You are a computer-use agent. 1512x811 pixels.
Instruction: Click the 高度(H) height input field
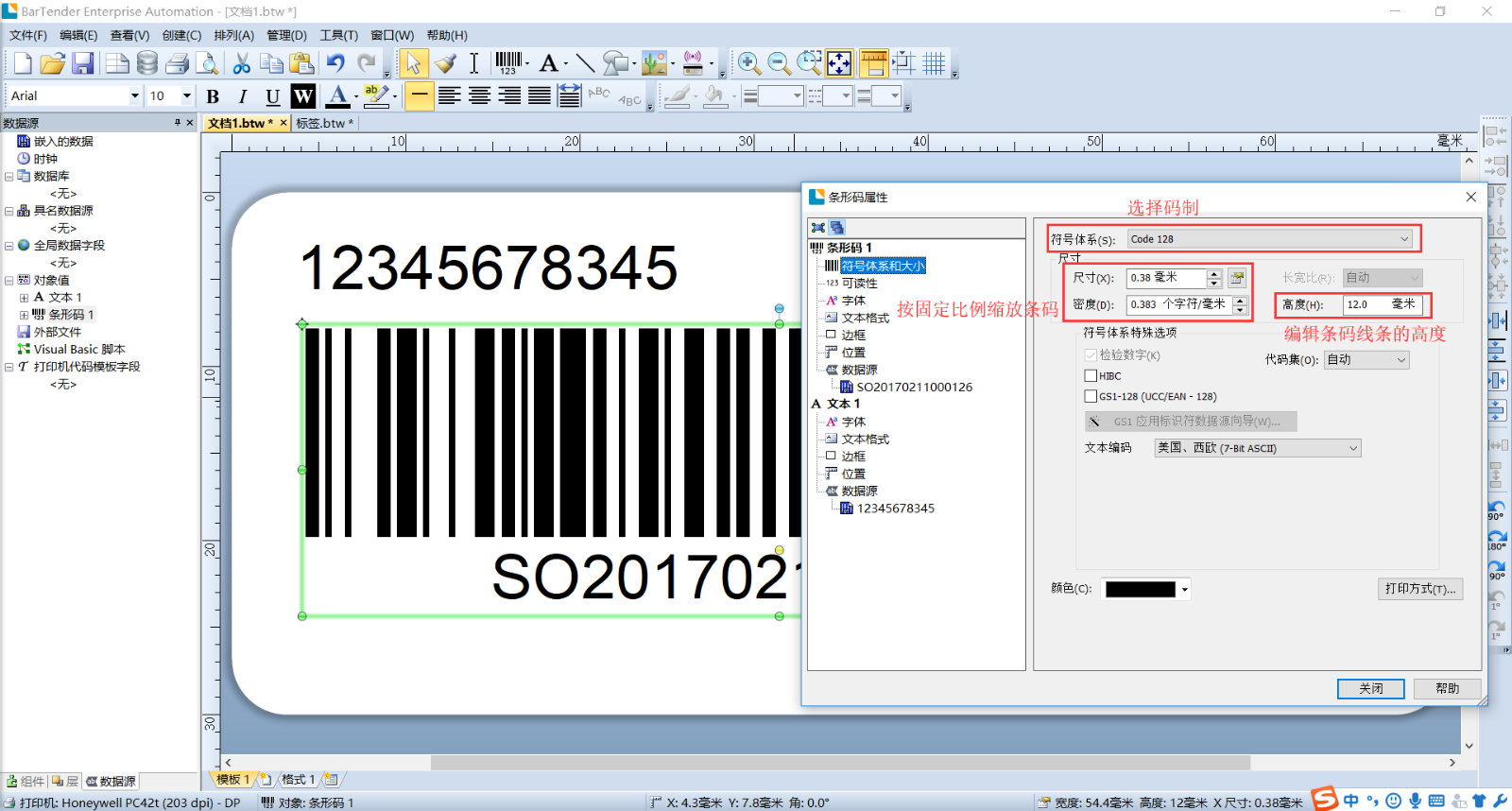tap(1366, 304)
